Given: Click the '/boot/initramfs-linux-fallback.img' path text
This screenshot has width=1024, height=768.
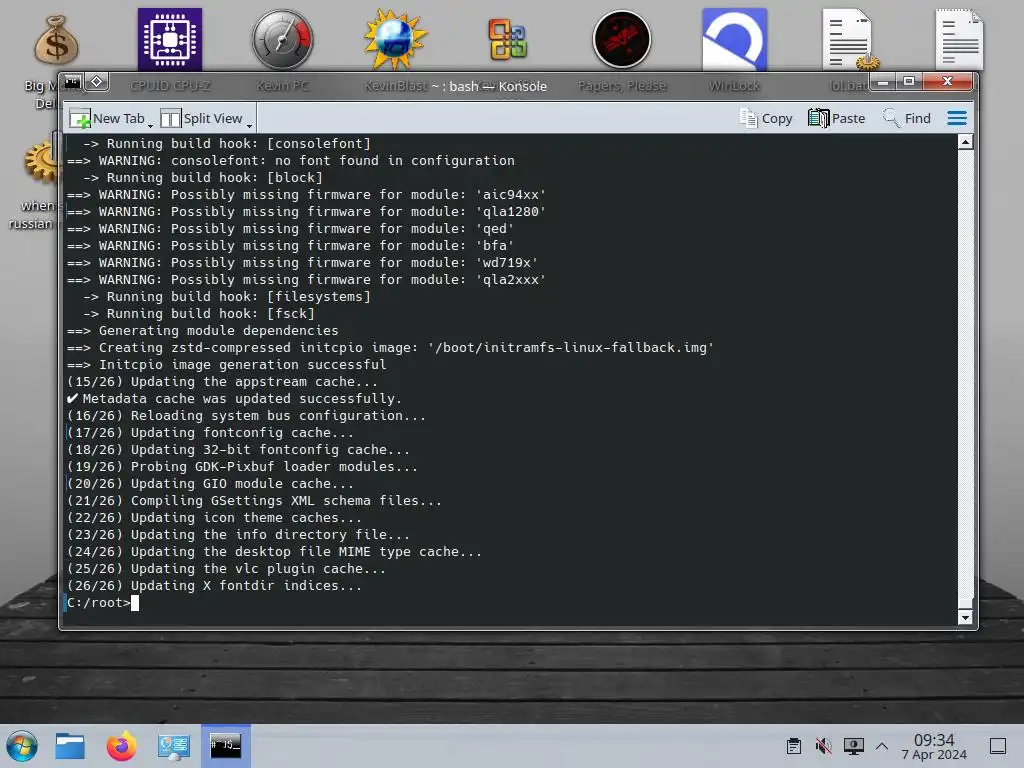Looking at the screenshot, I should pos(571,348).
